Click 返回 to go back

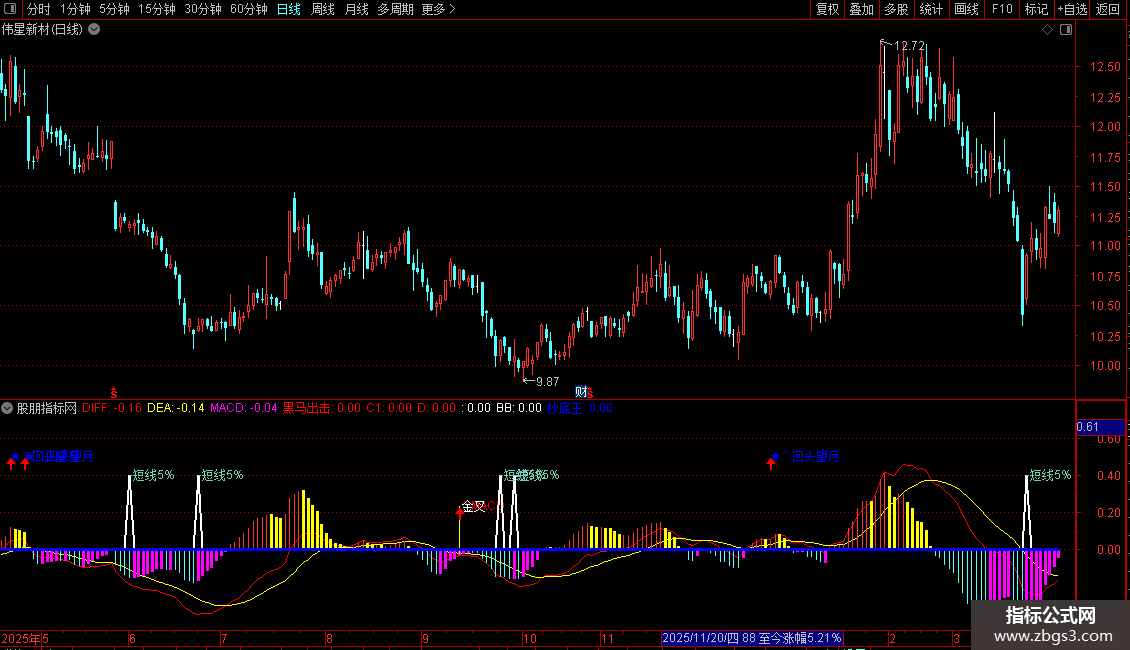click(1108, 9)
